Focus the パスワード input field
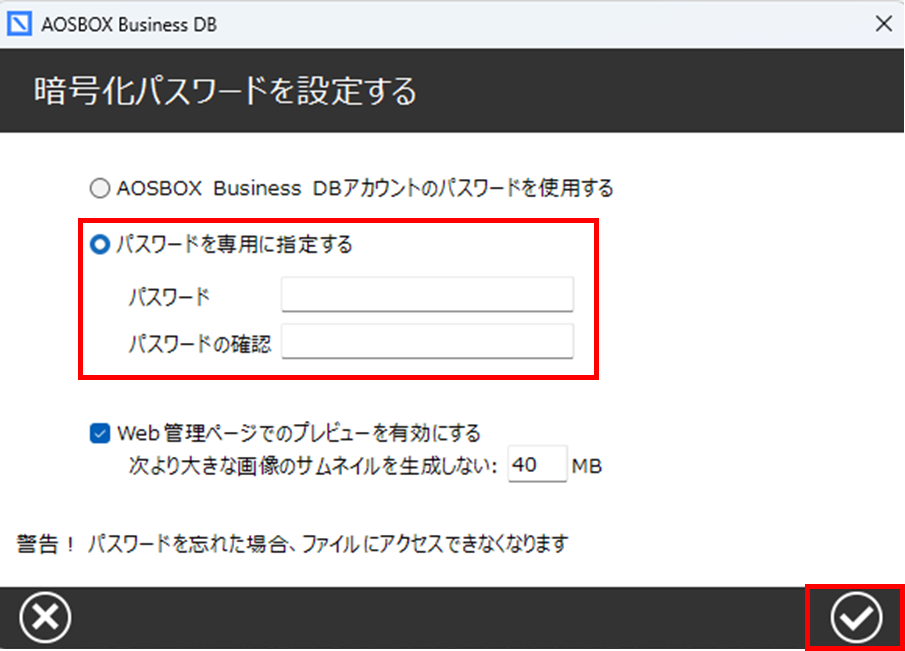Screen dimensions: 905x651 pyautogui.click(x=427, y=294)
